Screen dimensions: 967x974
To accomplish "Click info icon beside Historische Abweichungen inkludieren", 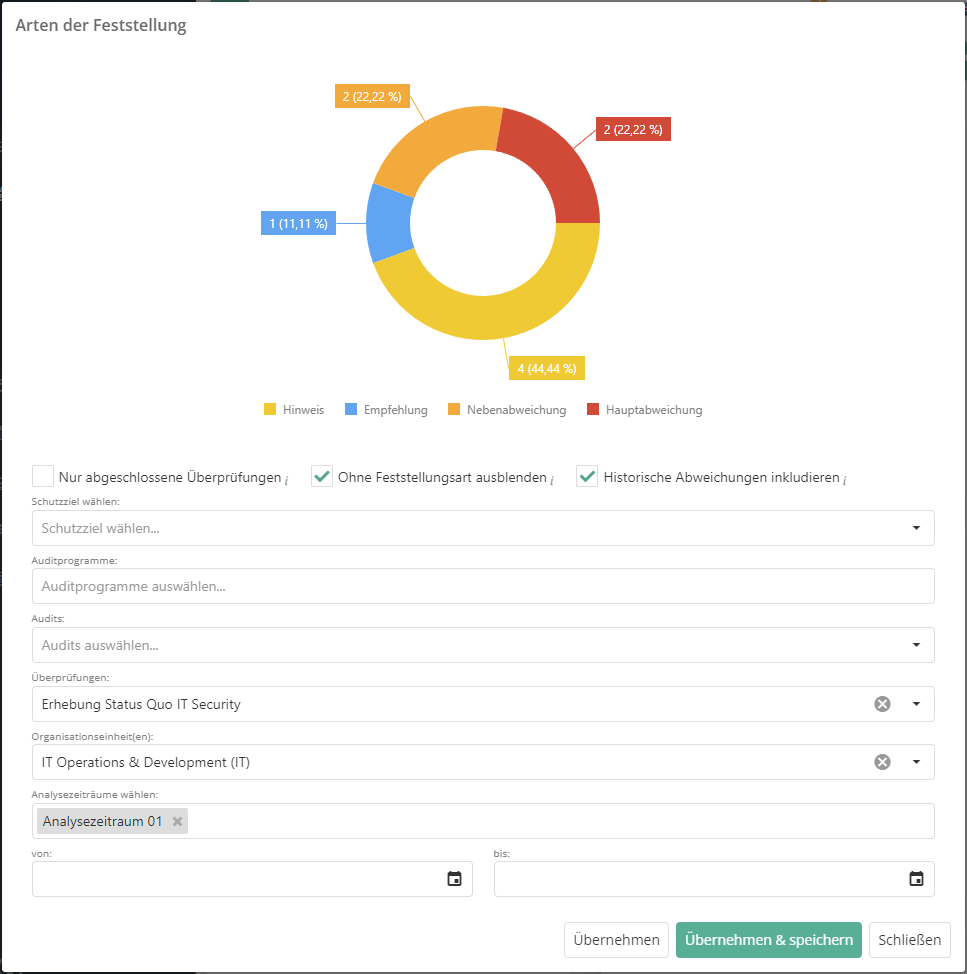I will pos(844,480).
